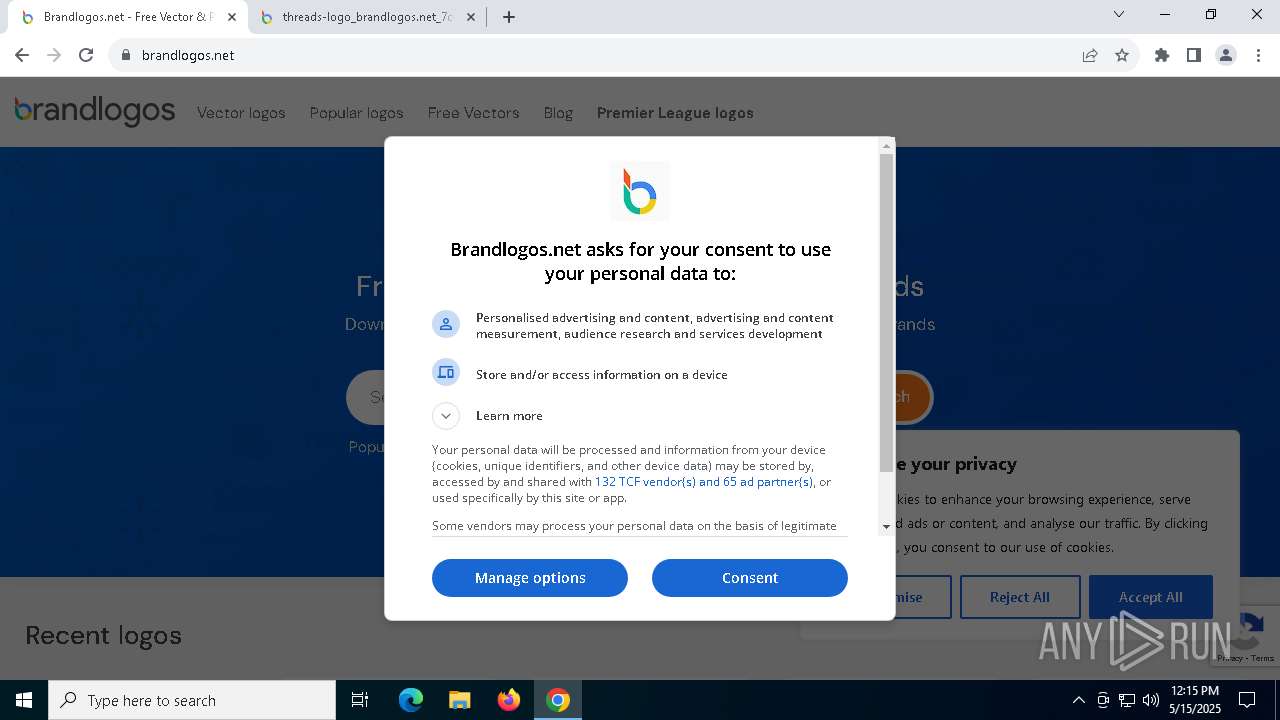Click Reject All in the cookie banner

1020,597
